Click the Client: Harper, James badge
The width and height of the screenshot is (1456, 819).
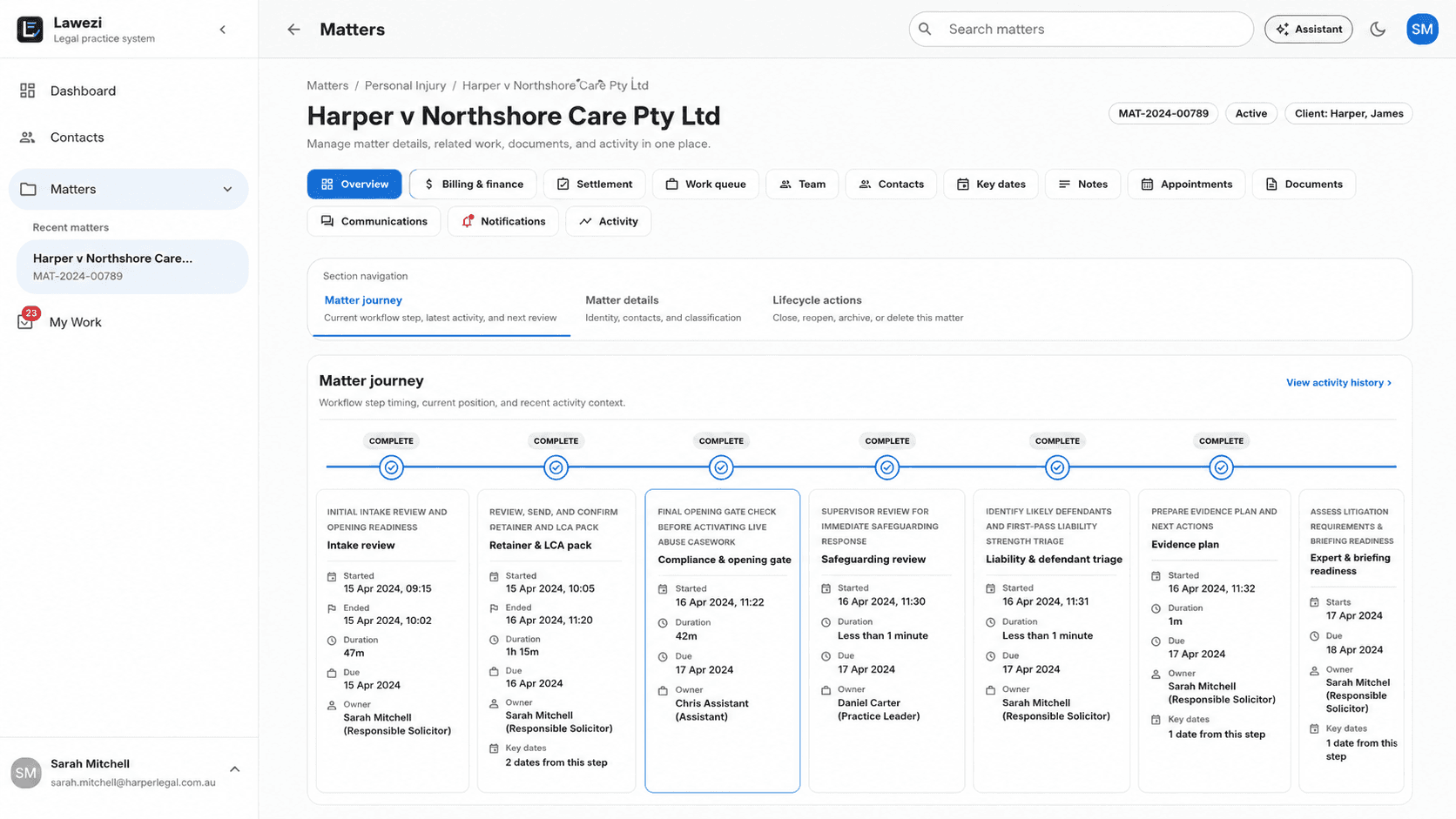pos(1348,113)
